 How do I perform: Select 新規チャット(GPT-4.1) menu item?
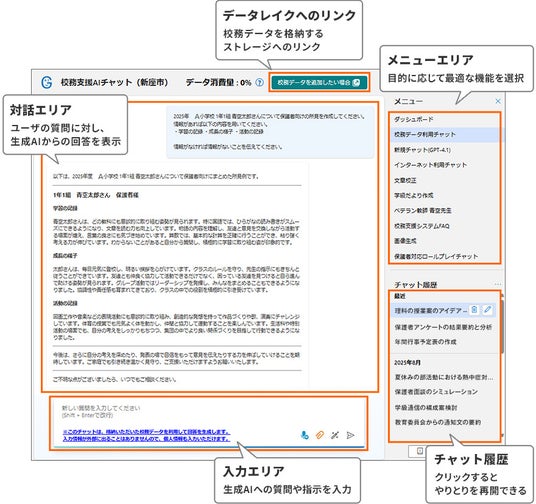[422, 150]
